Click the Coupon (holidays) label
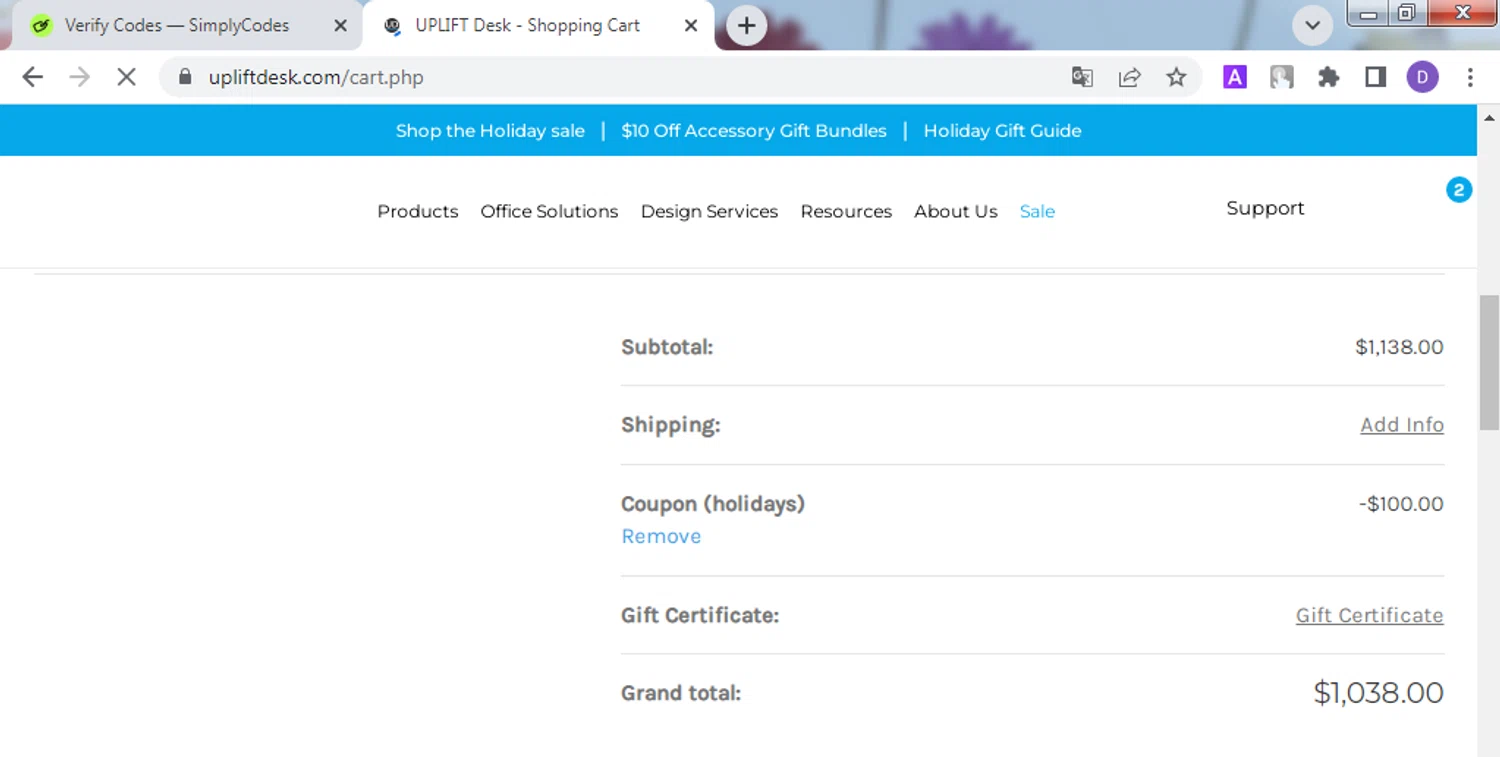 pyautogui.click(x=713, y=504)
